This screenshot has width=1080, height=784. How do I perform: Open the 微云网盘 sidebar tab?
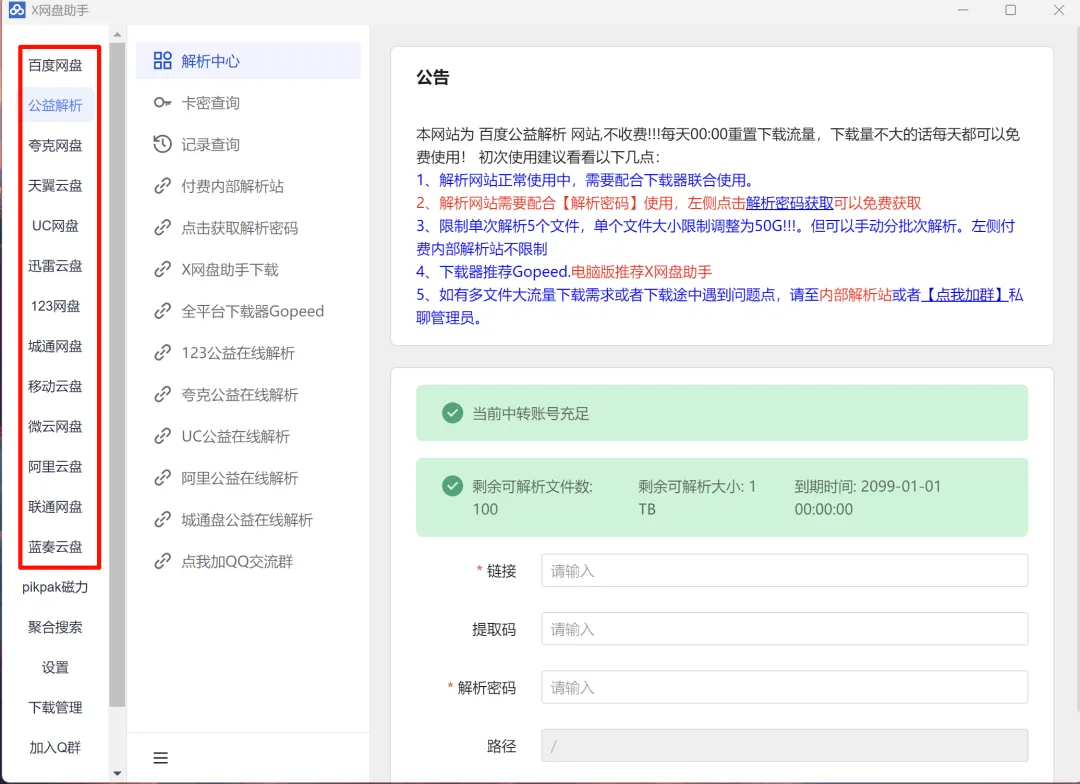(x=55, y=426)
